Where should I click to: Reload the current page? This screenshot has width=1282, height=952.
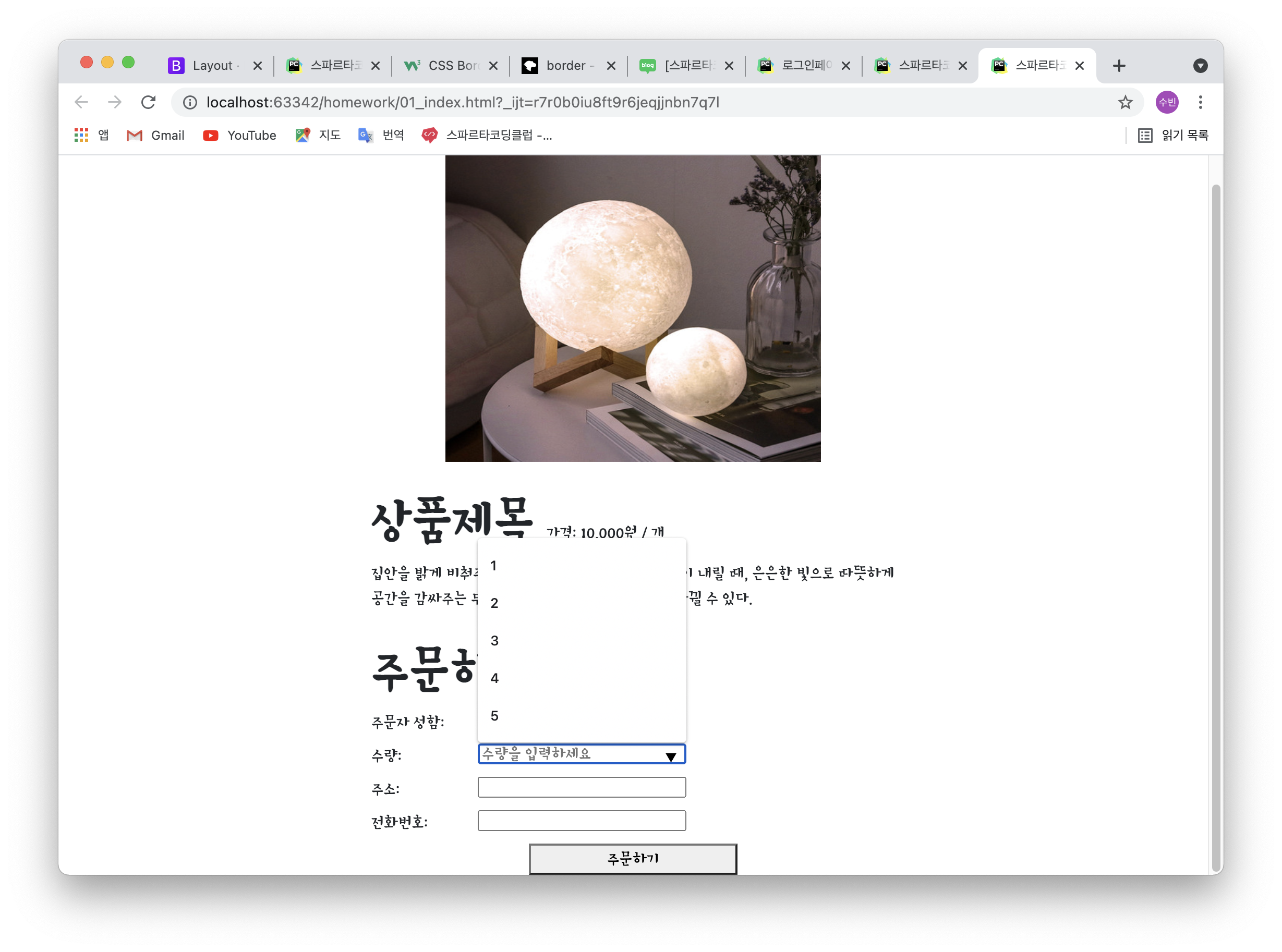[x=148, y=102]
